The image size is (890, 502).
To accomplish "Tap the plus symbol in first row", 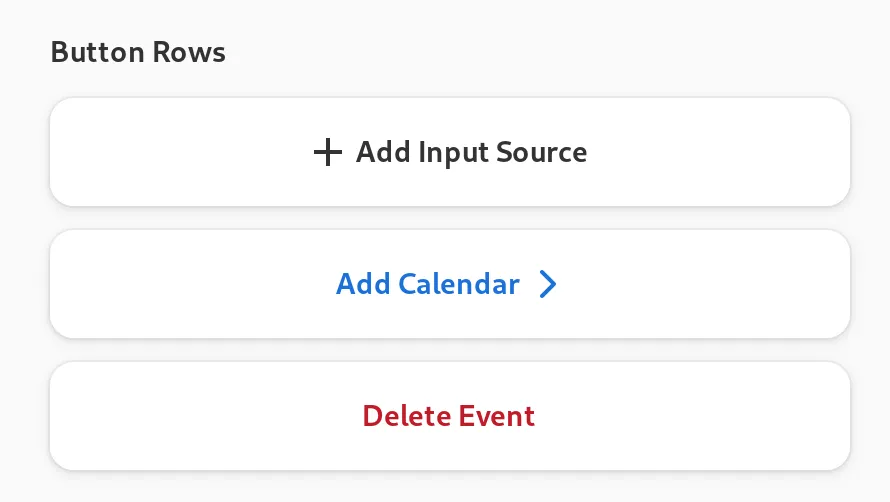I will point(327,153).
